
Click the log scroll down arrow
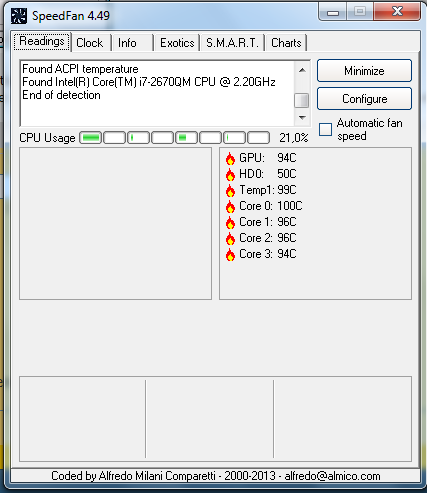coord(302,117)
